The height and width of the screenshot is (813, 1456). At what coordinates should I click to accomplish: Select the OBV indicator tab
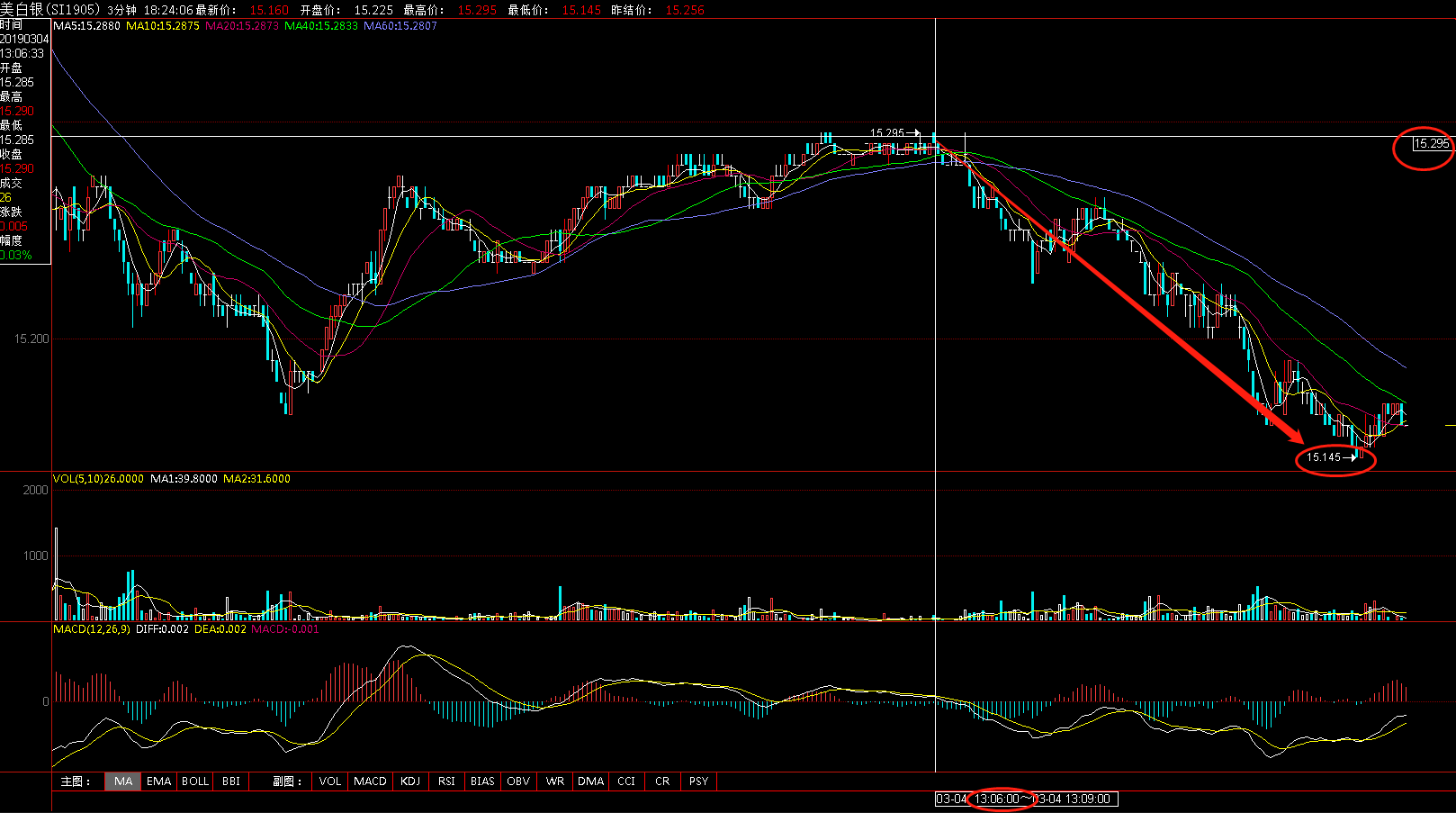click(x=518, y=781)
